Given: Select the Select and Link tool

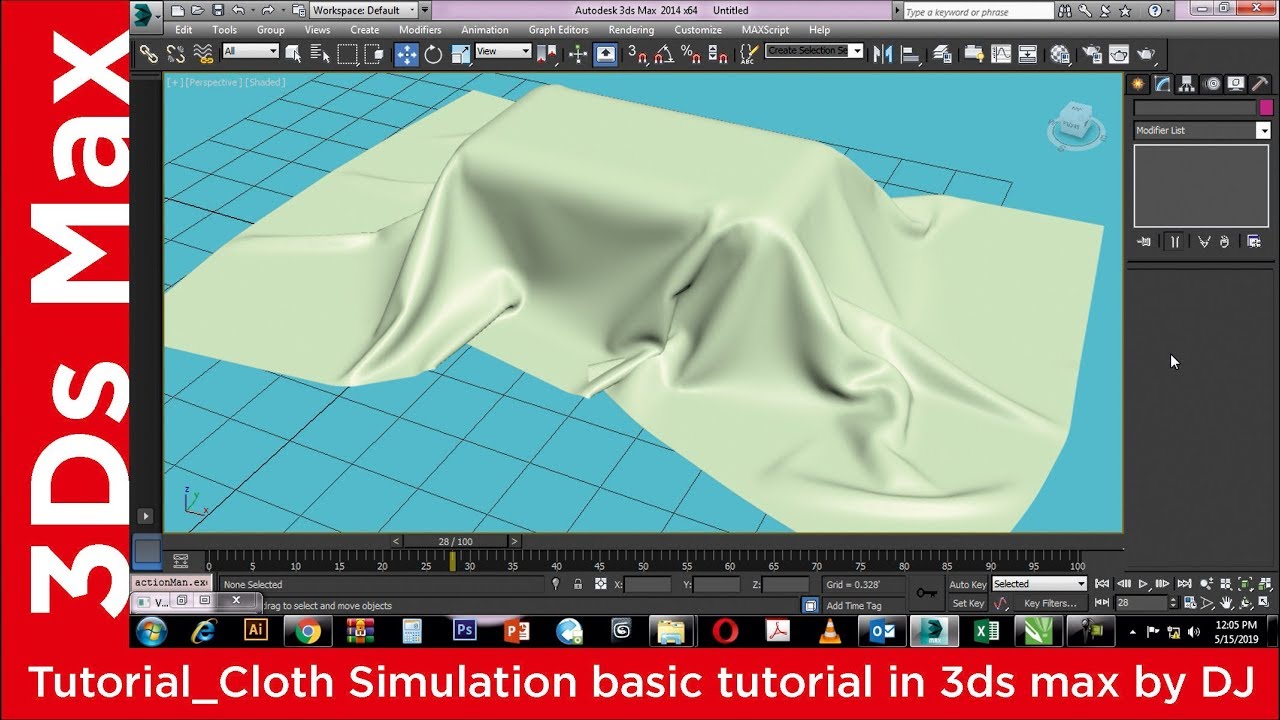Looking at the screenshot, I should (148, 54).
